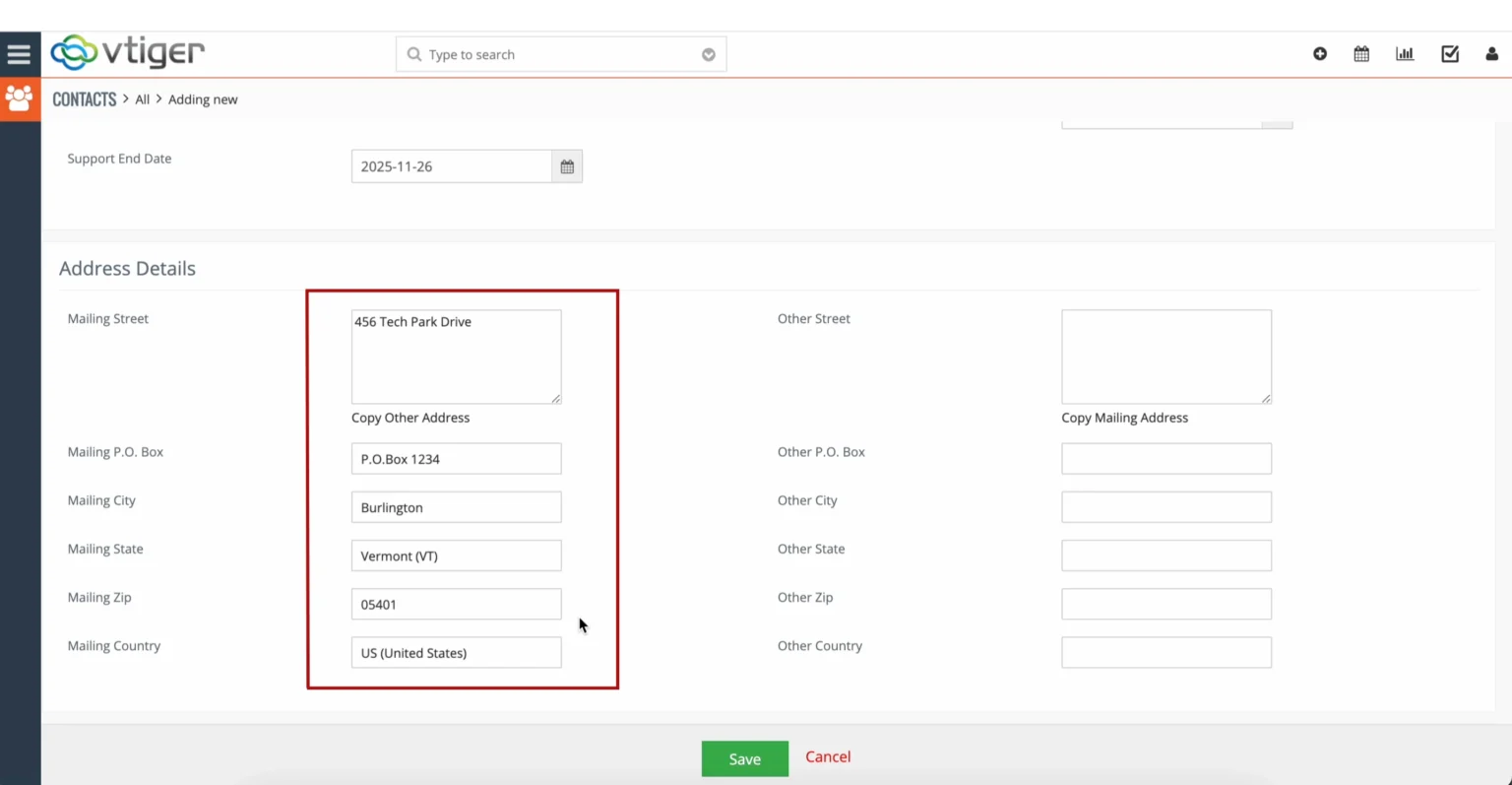Viewport: 1512px width, 785px height.
Task: Open the calendar icon in the header
Action: click(x=1361, y=54)
